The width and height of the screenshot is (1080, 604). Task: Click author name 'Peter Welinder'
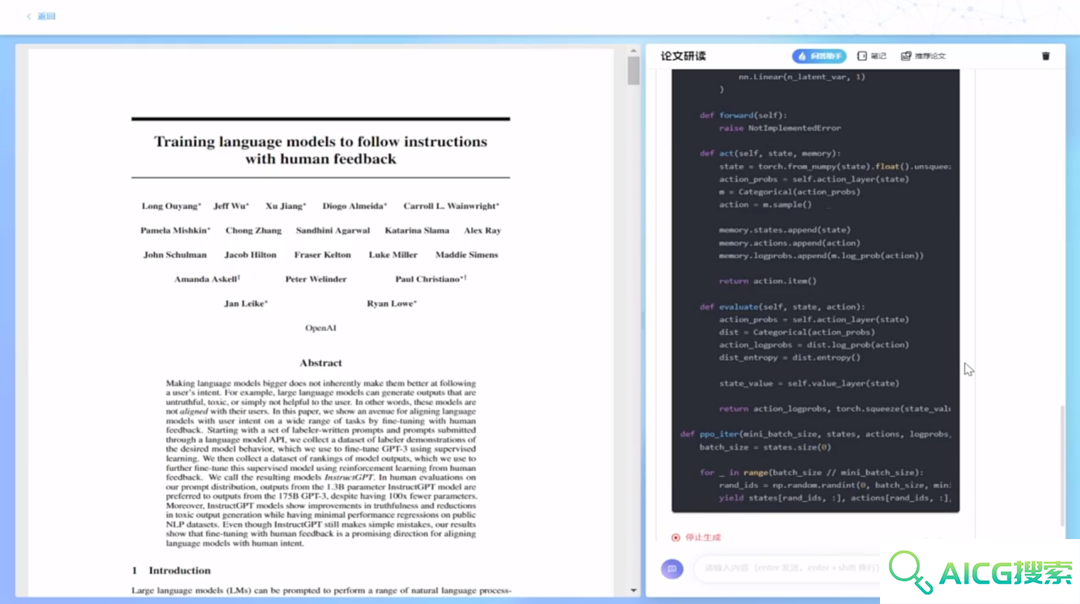click(x=315, y=279)
